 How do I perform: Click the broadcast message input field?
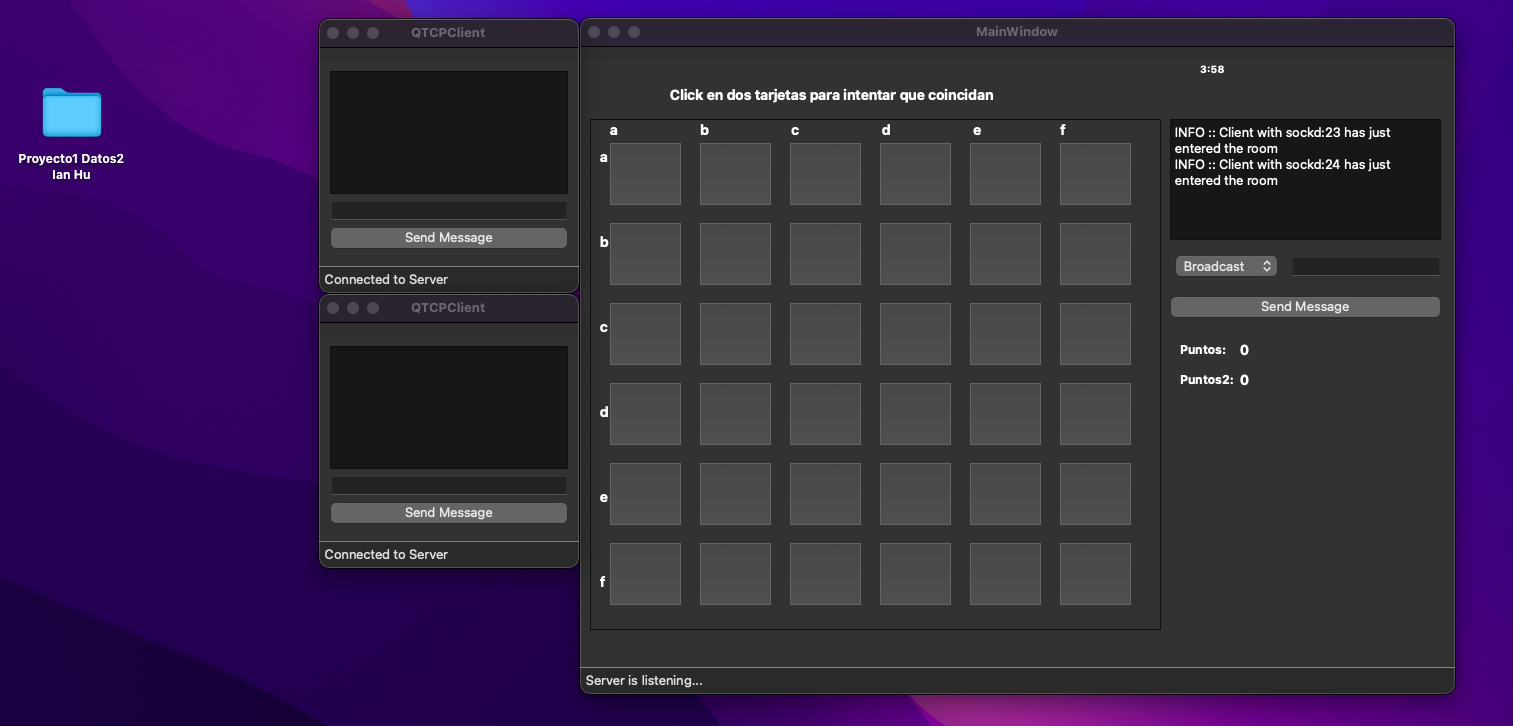point(1365,266)
